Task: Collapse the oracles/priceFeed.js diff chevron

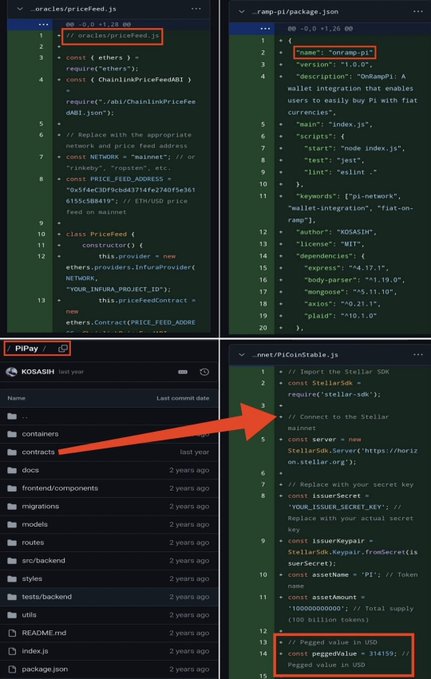Action: click(19, 9)
